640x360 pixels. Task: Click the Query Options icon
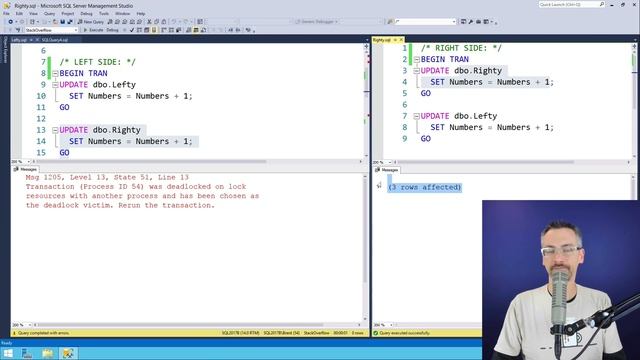pos(146,30)
